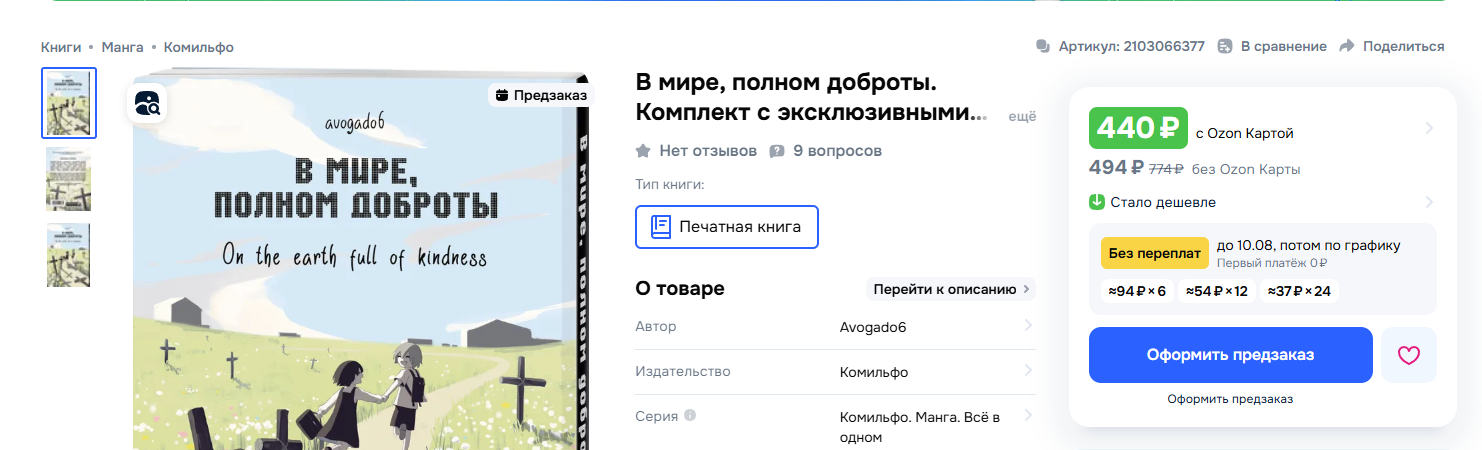
Task: Click the product title В мире, полном доброты
Action: pos(811,96)
